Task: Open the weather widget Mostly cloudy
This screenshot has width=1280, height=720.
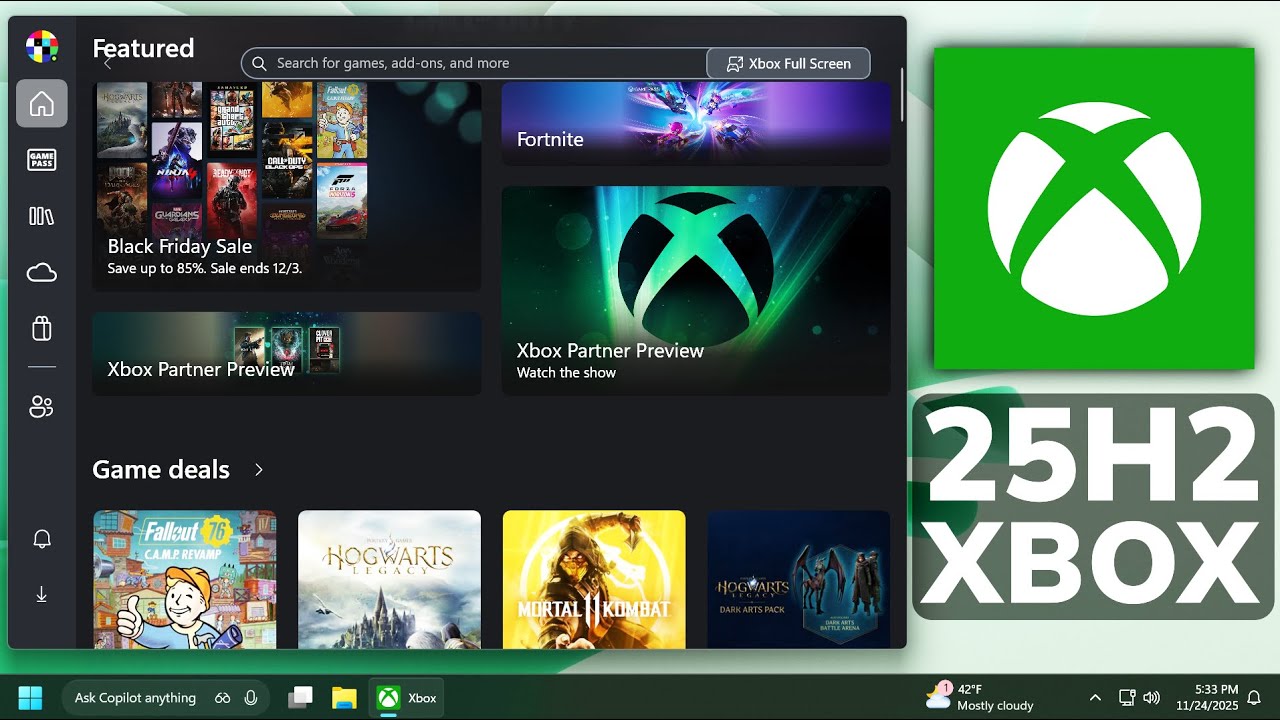Action: click(980, 697)
